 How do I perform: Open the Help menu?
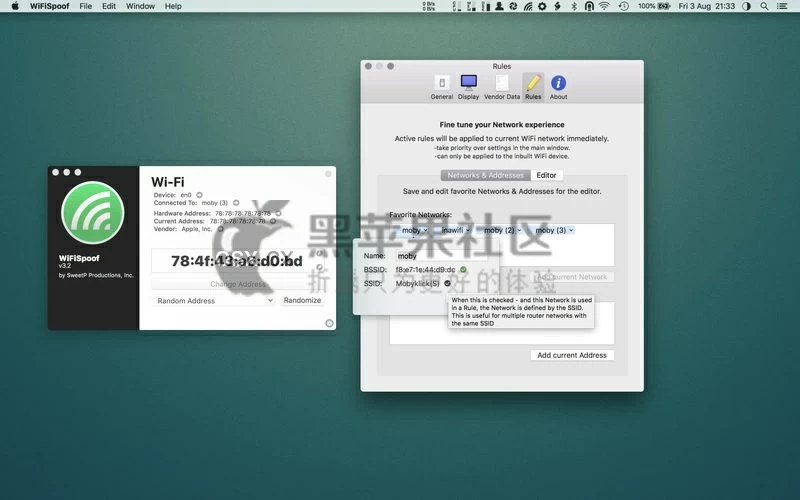point(173,6)
